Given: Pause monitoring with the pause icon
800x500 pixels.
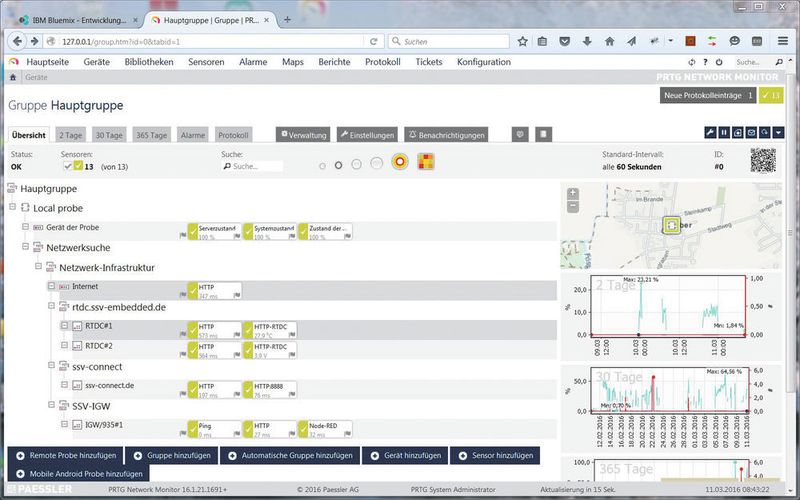Looking at the screenshot, I should (x=723, y=133).
